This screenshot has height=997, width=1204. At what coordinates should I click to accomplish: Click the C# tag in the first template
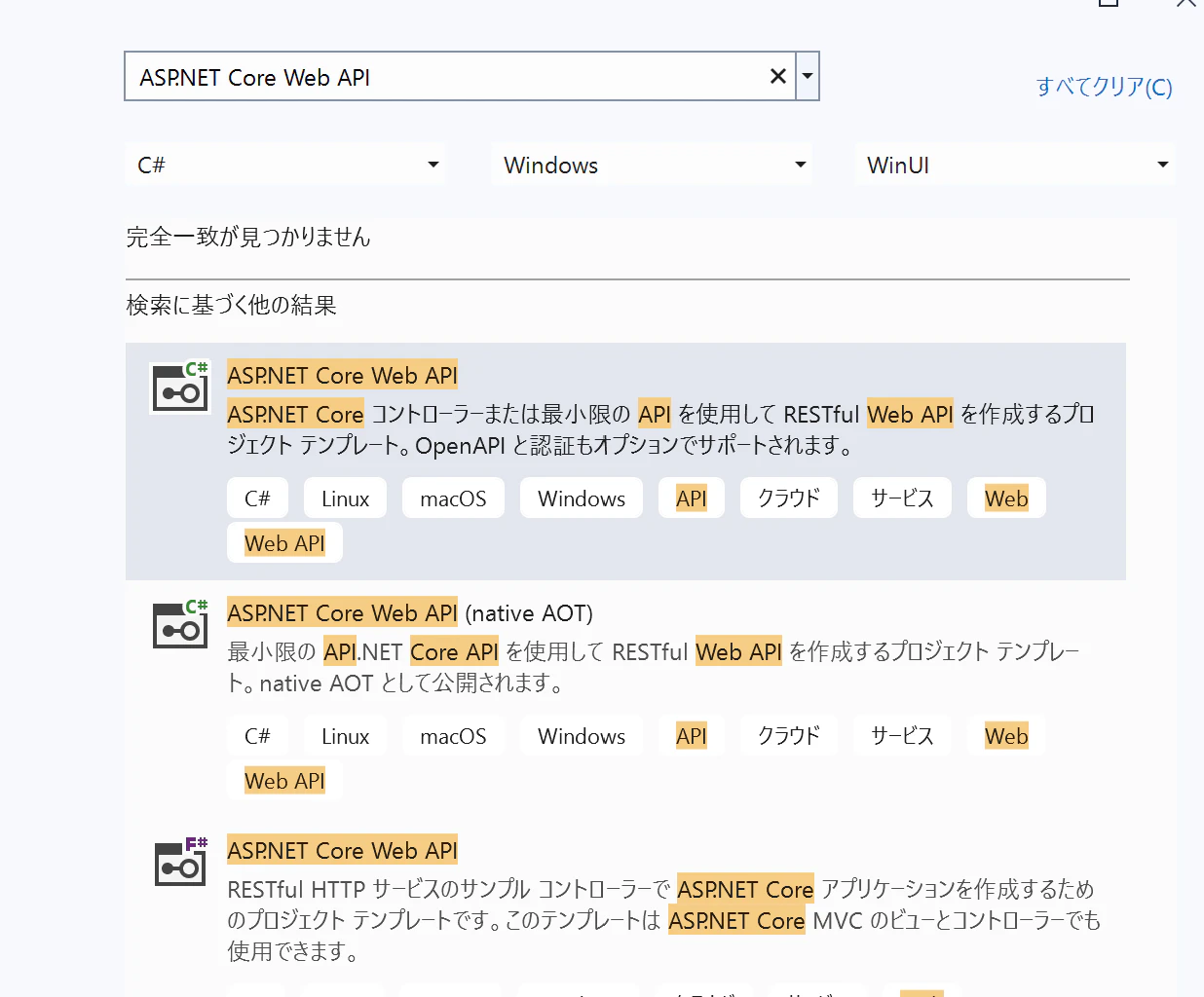257,498
